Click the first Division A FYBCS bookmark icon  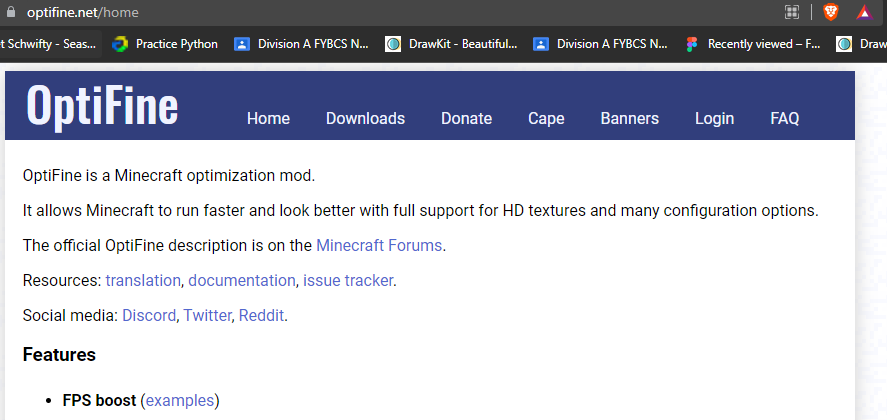click(242, 44)
